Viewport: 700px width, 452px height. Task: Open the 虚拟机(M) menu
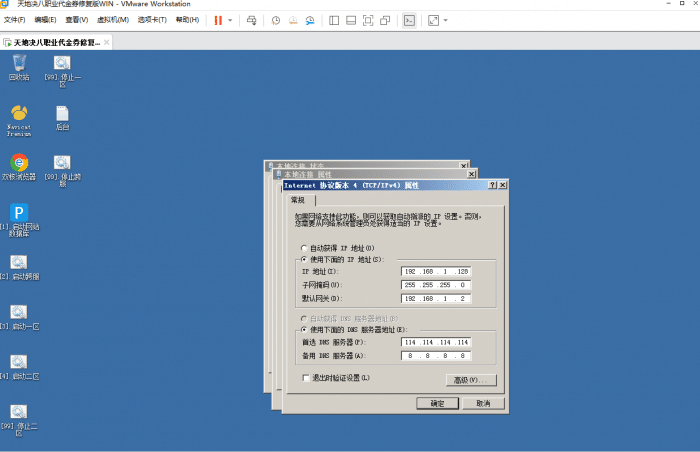click(112, 20)
